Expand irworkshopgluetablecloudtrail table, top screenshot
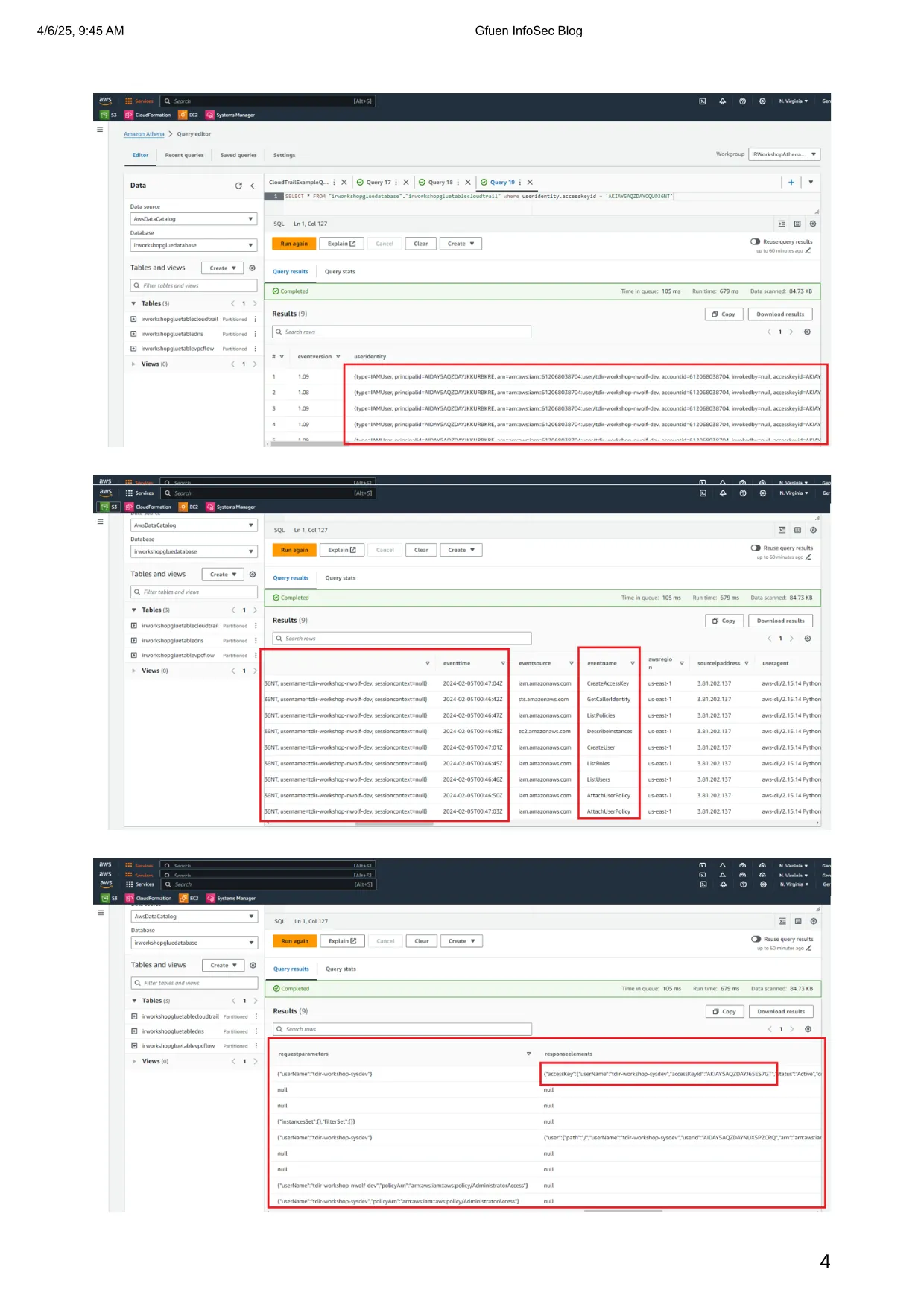This screenshot has height=1307, width=924. [x=133, y=319]
